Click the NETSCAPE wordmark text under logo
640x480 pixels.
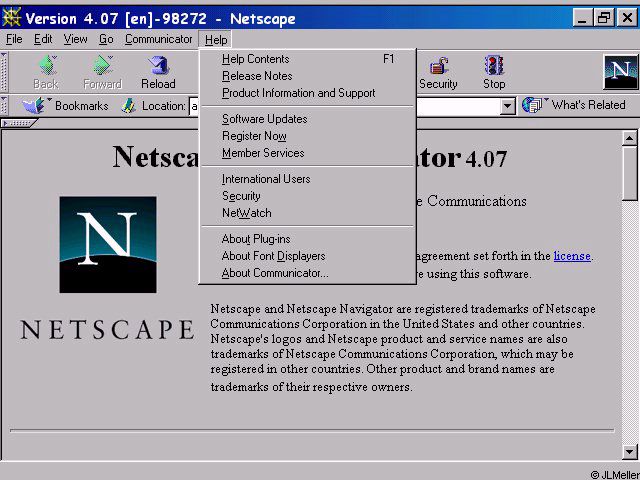(x=108, y=330)
